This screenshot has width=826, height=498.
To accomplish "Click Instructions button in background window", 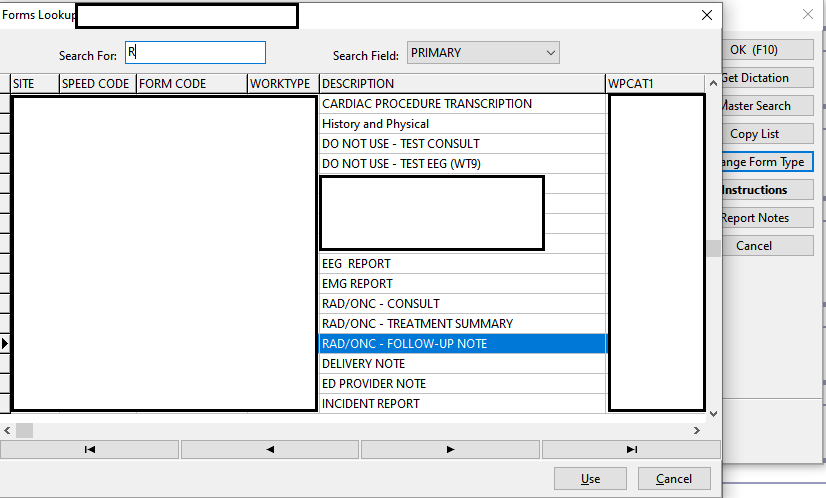I will 768,190.
